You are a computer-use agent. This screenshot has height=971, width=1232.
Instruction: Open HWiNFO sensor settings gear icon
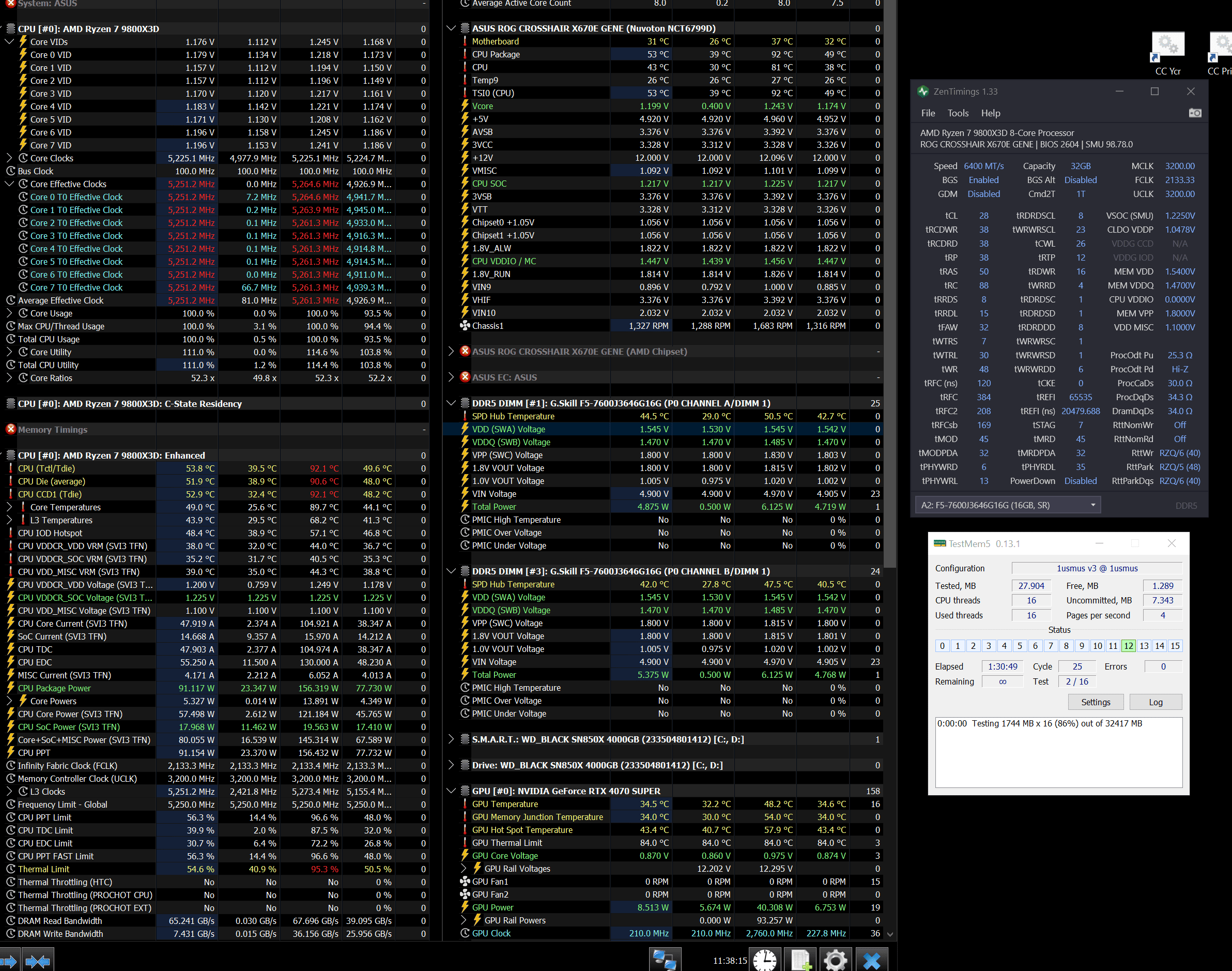tap(835, 960)
